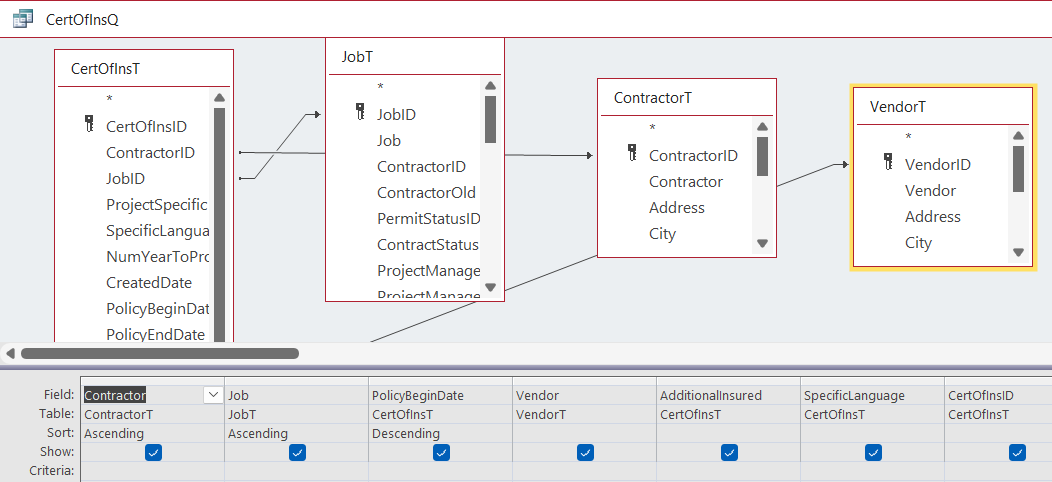Image resolution: width=1052 pixels, height=482 pixels.
Task: Click the left arrow of the horizontal scrollbar
Action: click(x=10, y=353)
